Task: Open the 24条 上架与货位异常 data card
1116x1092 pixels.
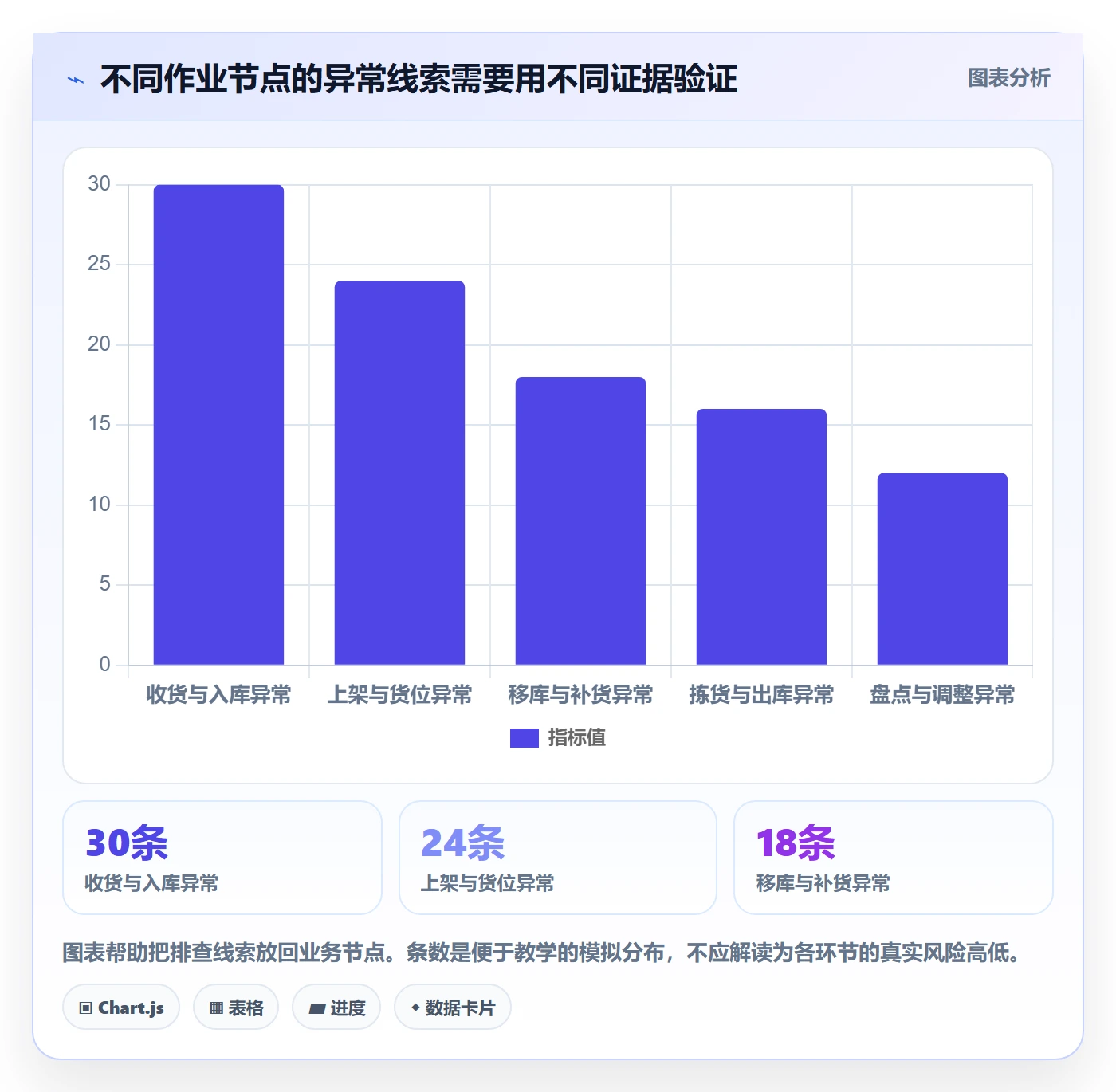Action: point(558,858)
